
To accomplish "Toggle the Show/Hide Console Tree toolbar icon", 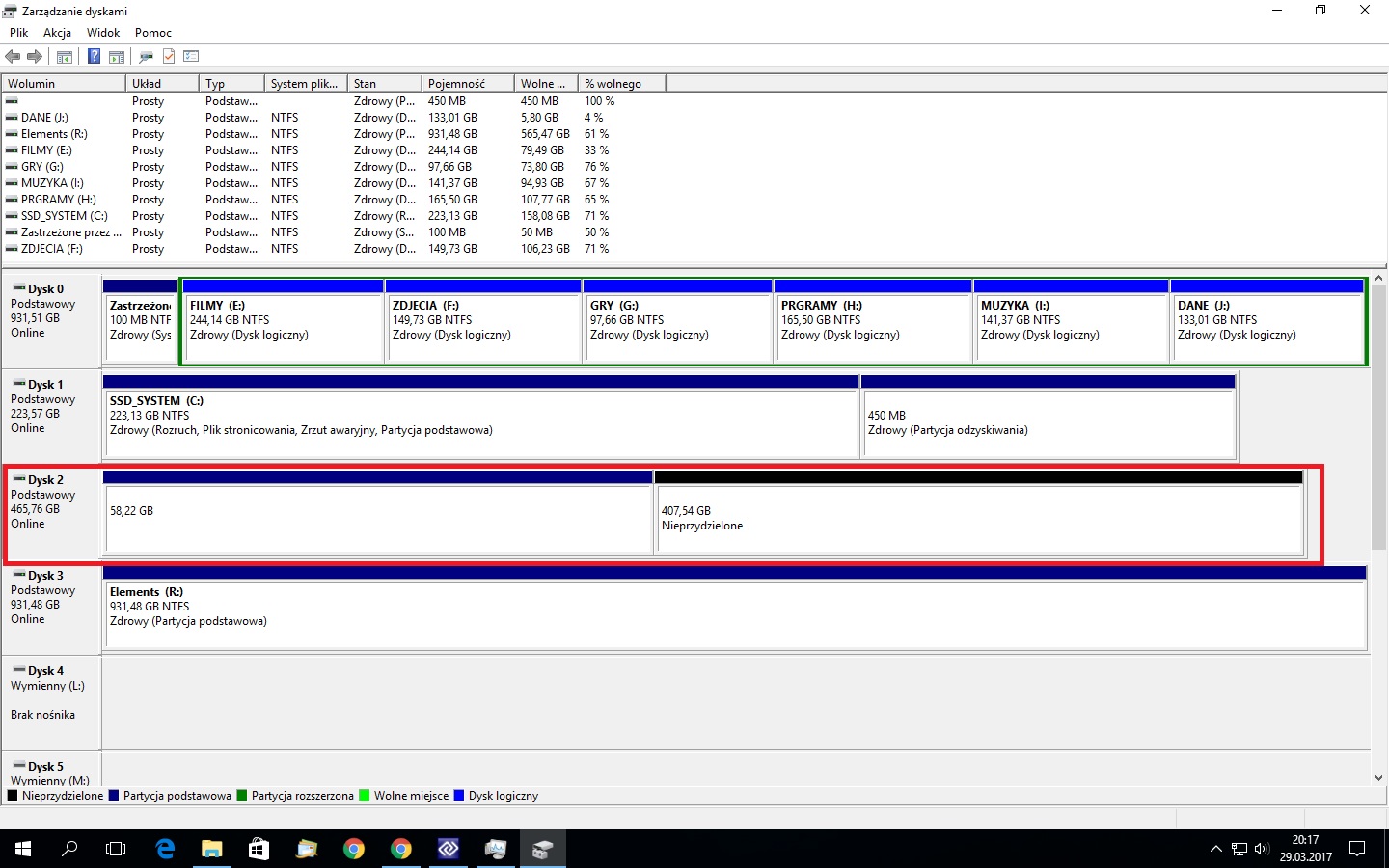I will tap(65, 56).
